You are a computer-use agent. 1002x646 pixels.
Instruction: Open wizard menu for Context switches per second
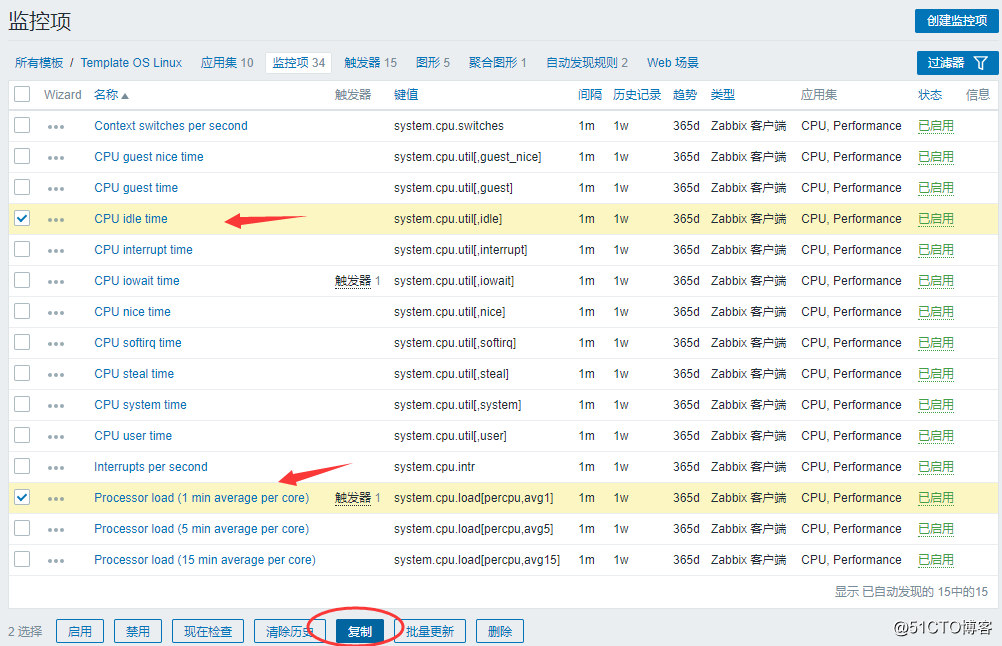click(56, 127)
